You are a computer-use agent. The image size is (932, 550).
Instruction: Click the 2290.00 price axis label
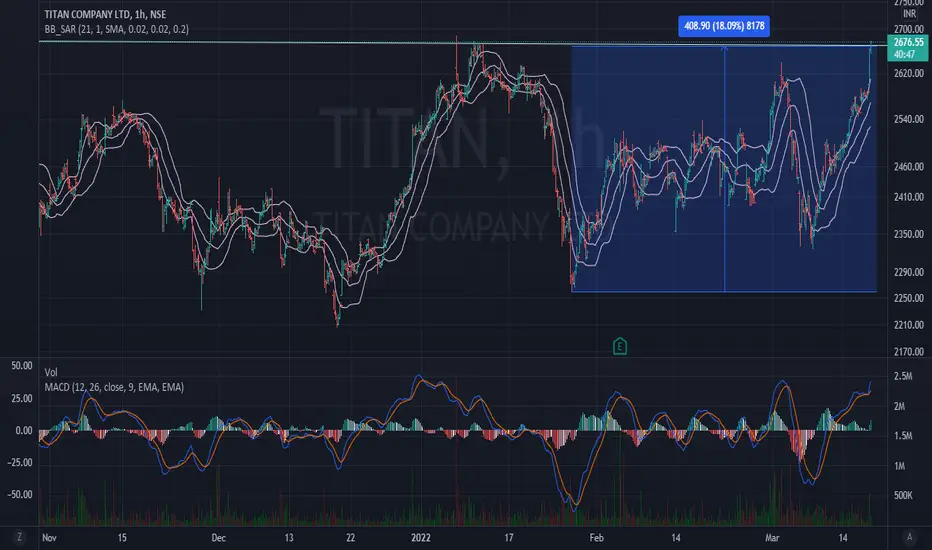point(909,272)
